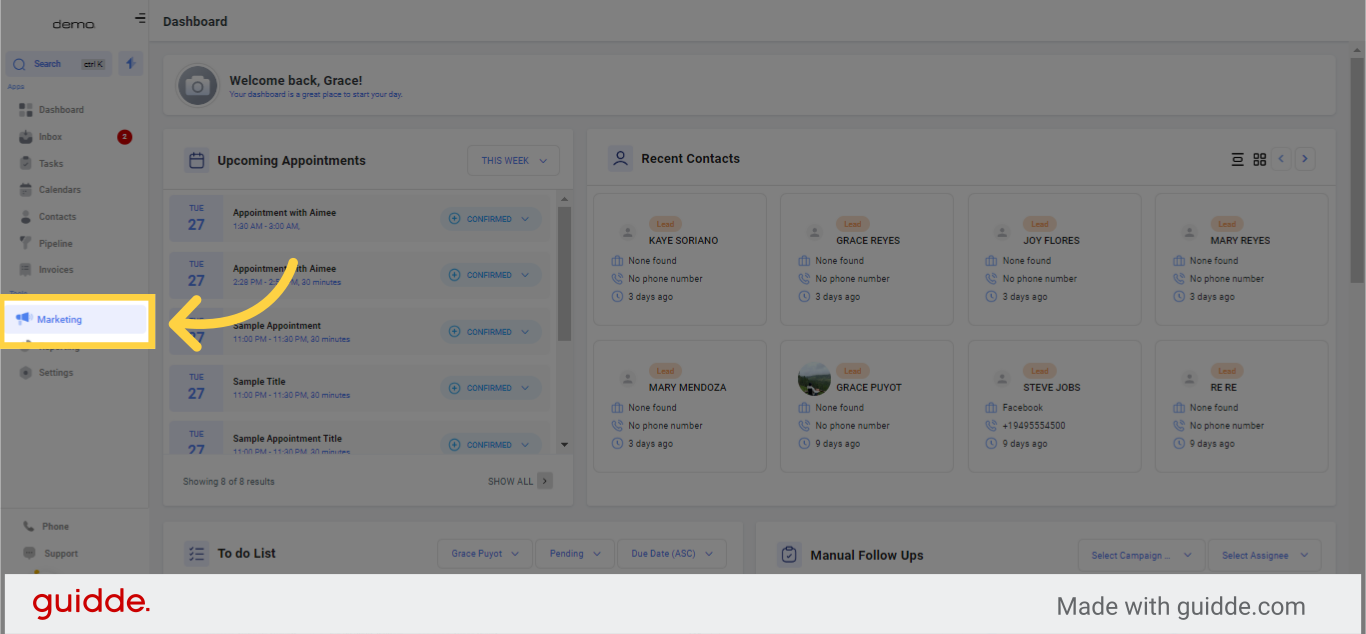1366x634 pixels.
Task: Expand CONFIRMED status of first Aimee appointment
Action: point(490,219)
